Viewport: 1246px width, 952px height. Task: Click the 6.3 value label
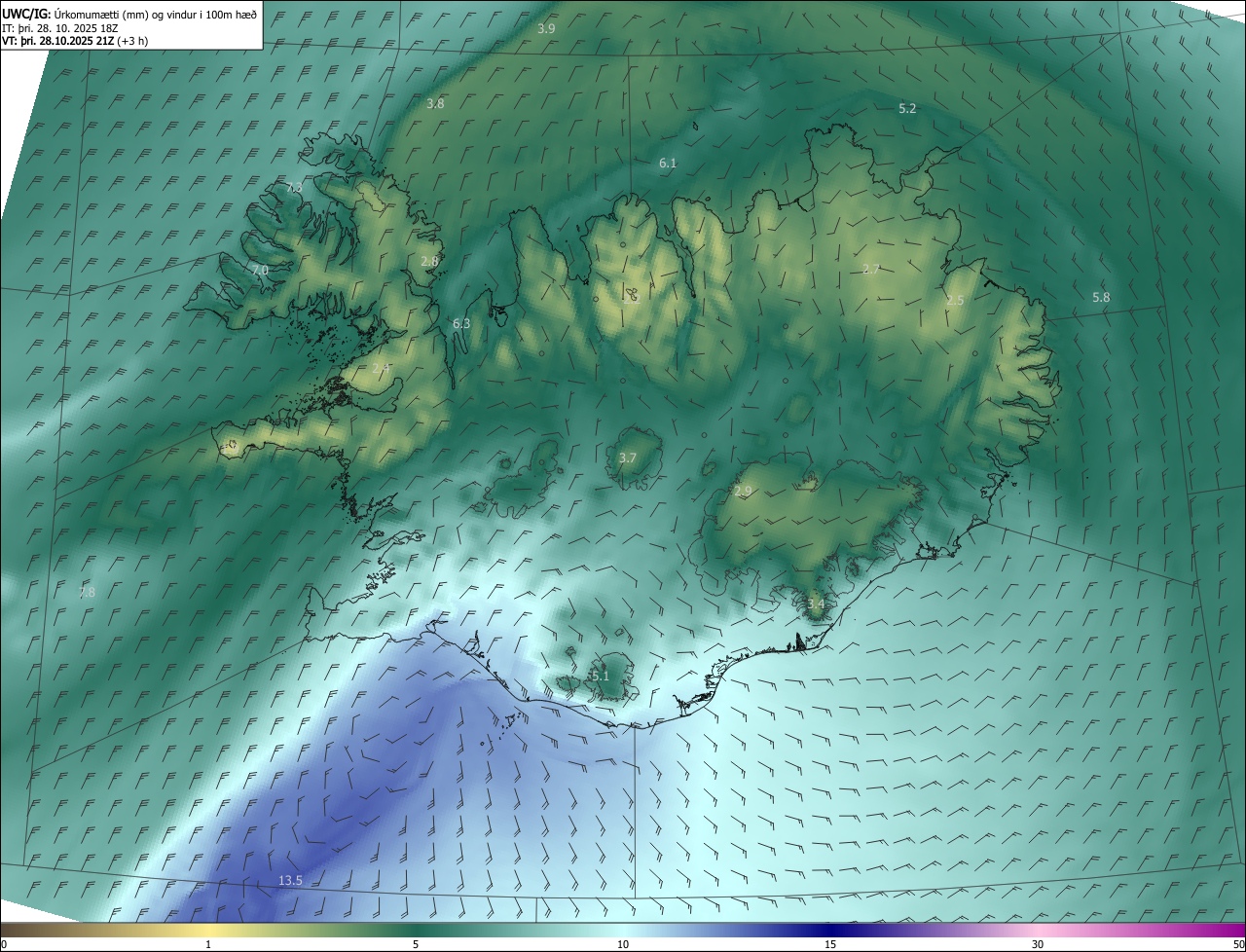click(461, 323)
